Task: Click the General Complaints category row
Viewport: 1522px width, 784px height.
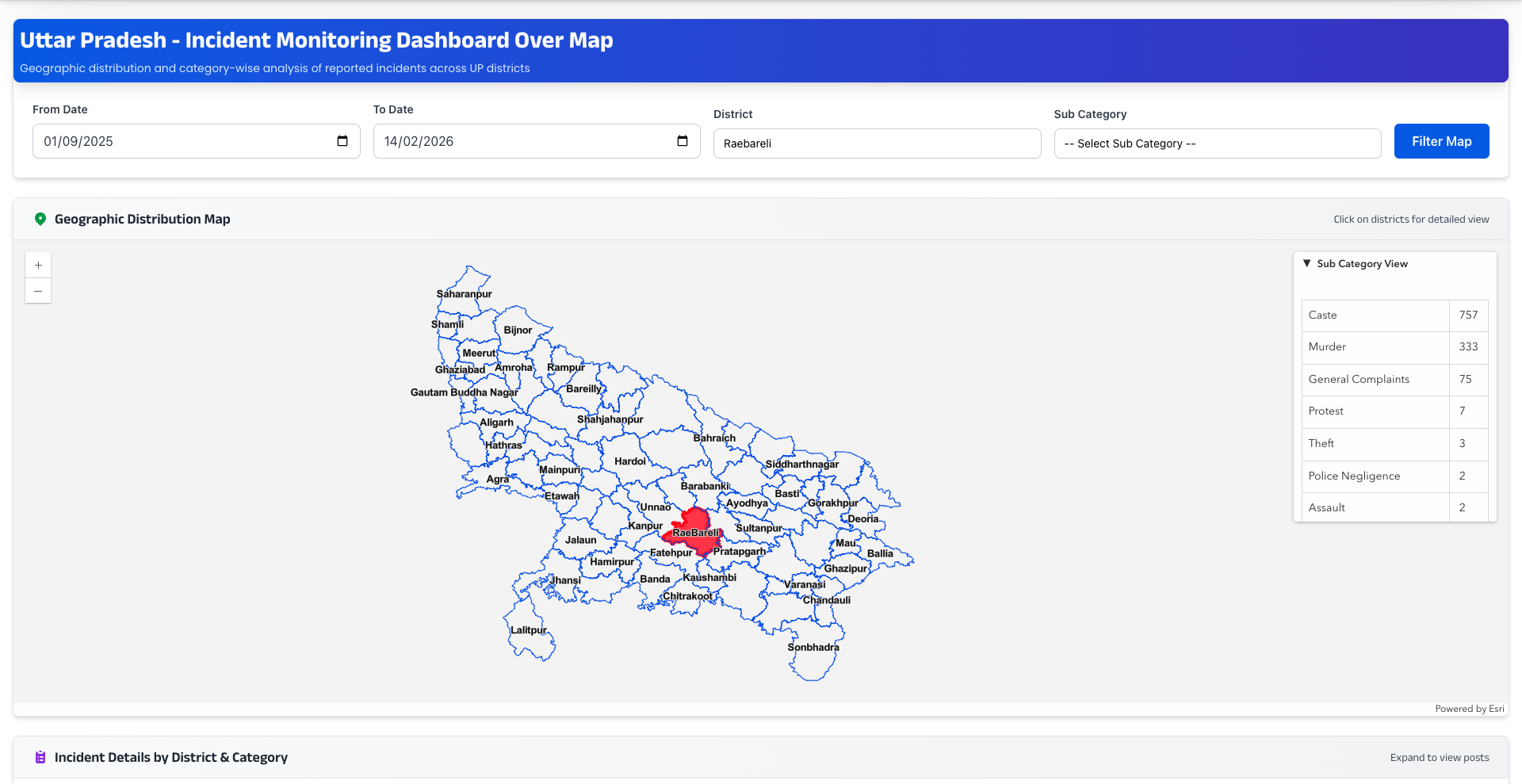Action: [1375, 380]
